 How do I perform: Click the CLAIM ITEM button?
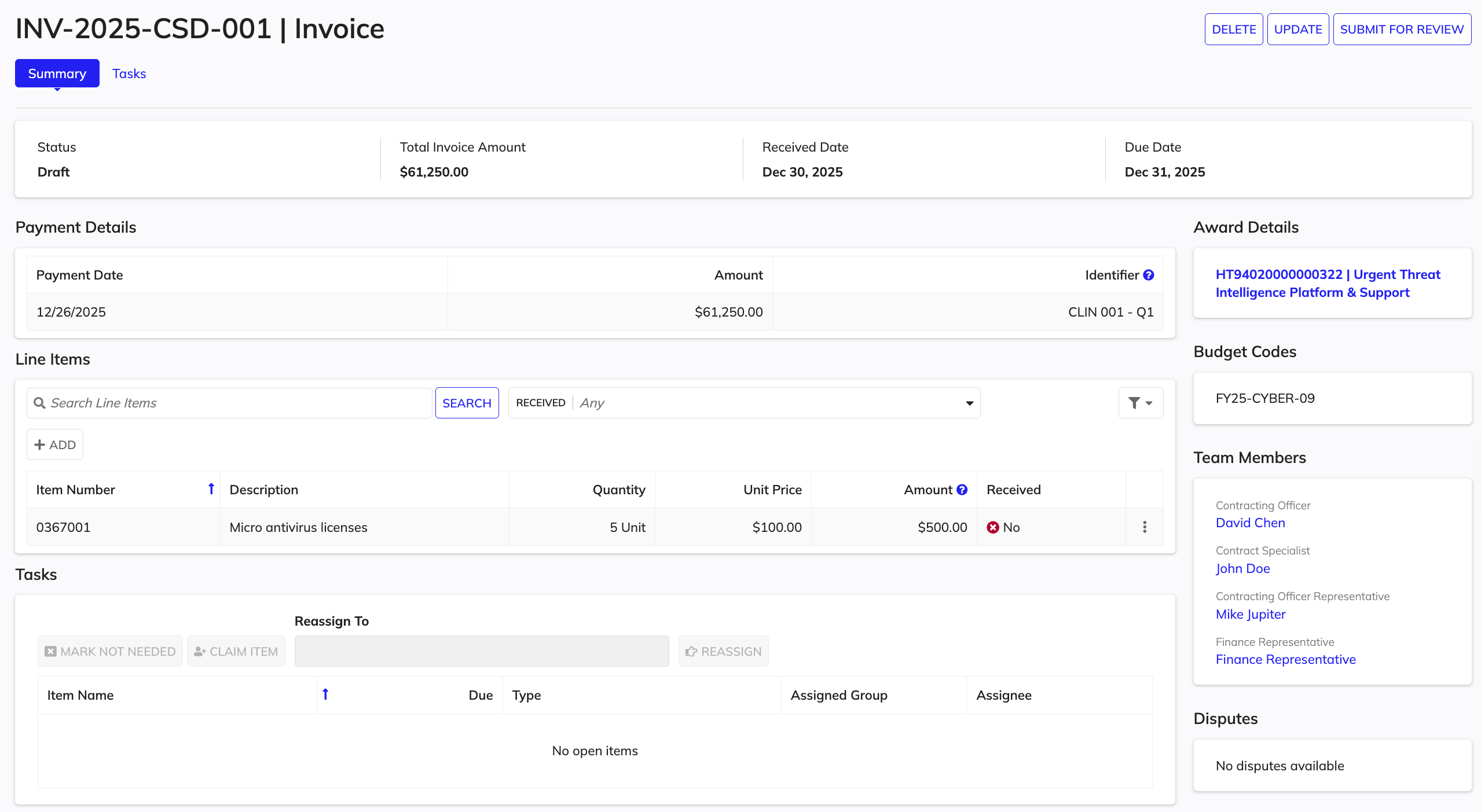[x=236, y=651]
